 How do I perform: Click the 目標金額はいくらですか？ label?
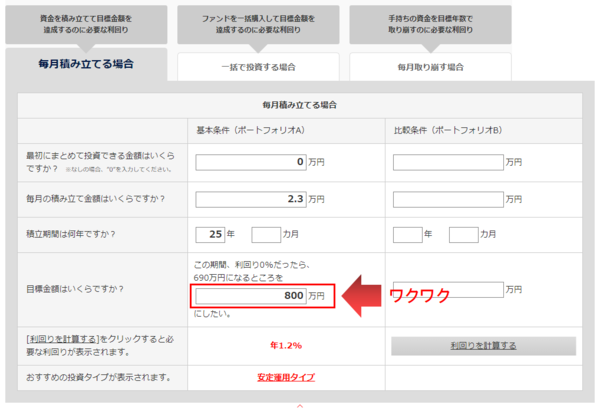click(75, 289)
